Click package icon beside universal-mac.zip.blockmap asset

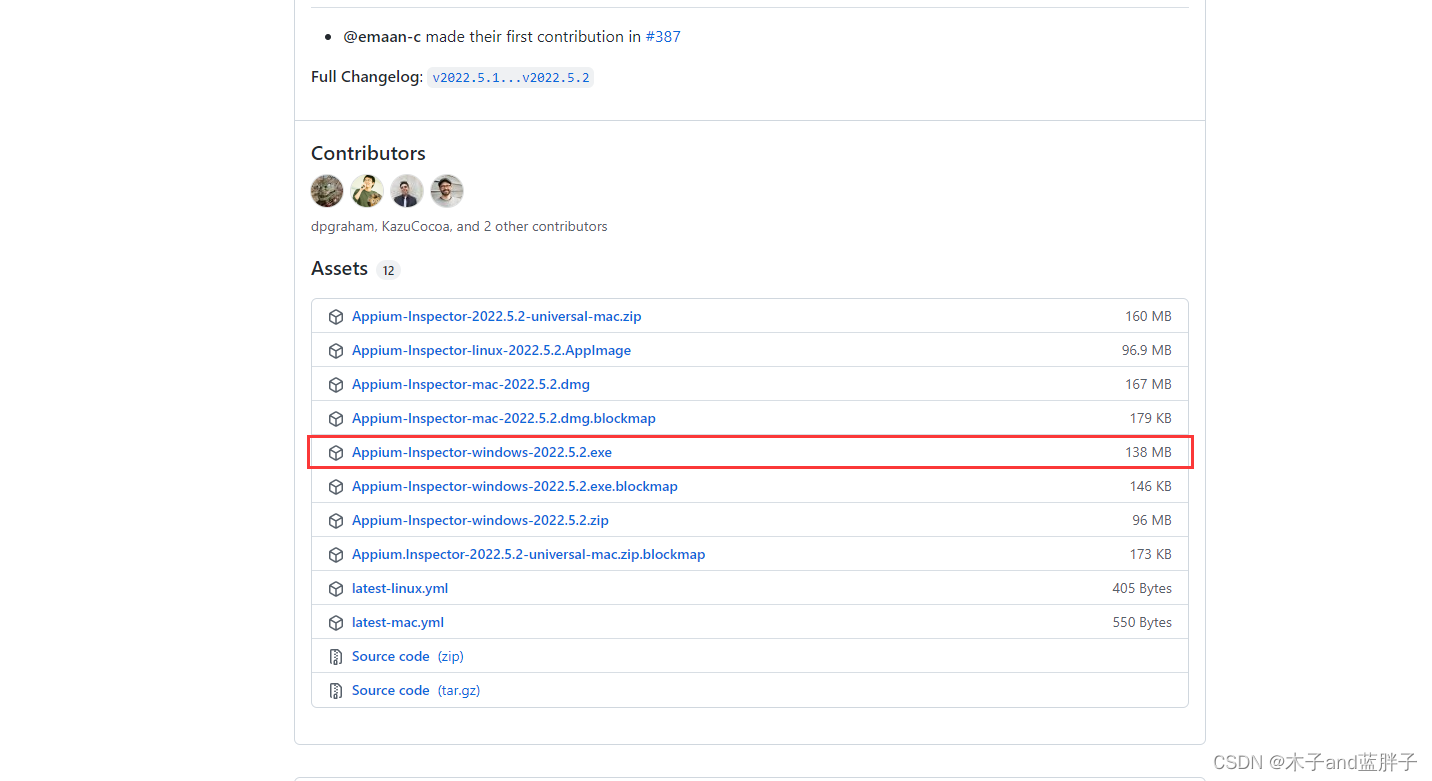coord(336,555)
